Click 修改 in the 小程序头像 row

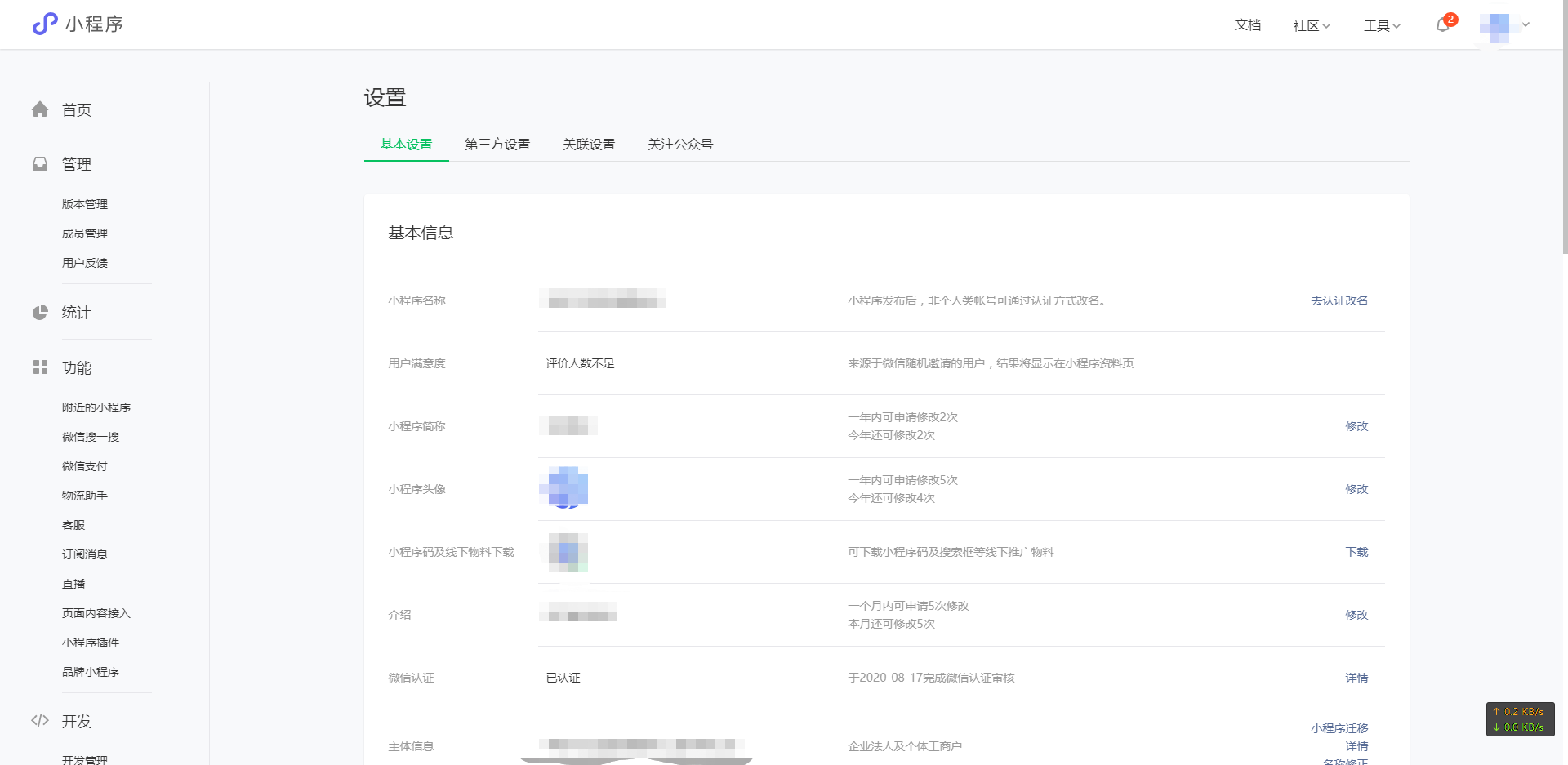click(1356, 489)
